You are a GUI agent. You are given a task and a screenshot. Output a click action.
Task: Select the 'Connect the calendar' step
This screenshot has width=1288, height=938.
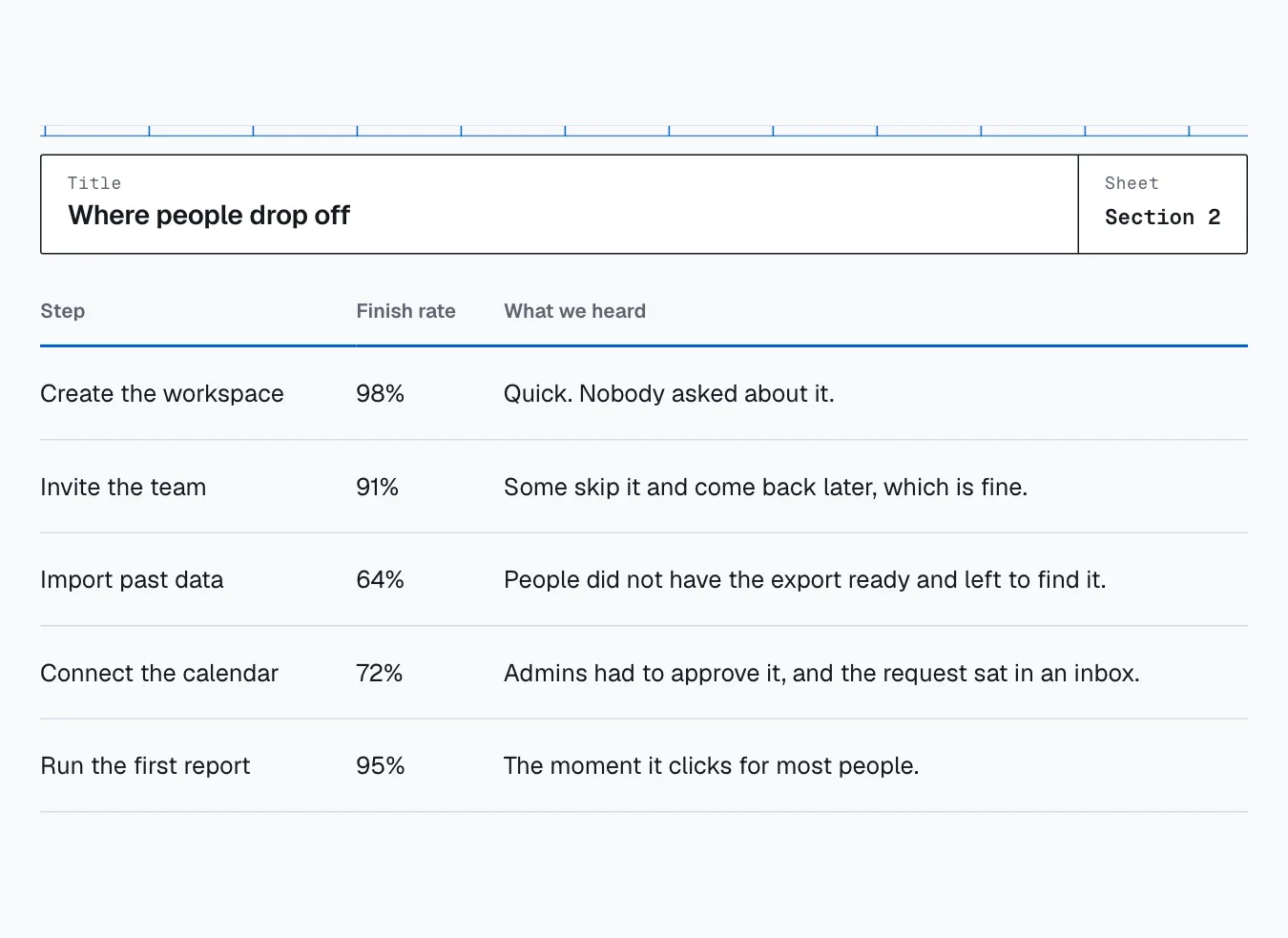pyautogui.click(x=159, y=673)
